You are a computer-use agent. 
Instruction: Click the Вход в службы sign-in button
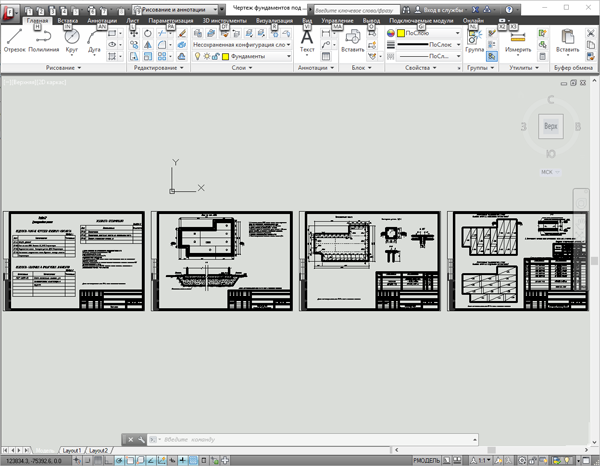pos(441,10)
